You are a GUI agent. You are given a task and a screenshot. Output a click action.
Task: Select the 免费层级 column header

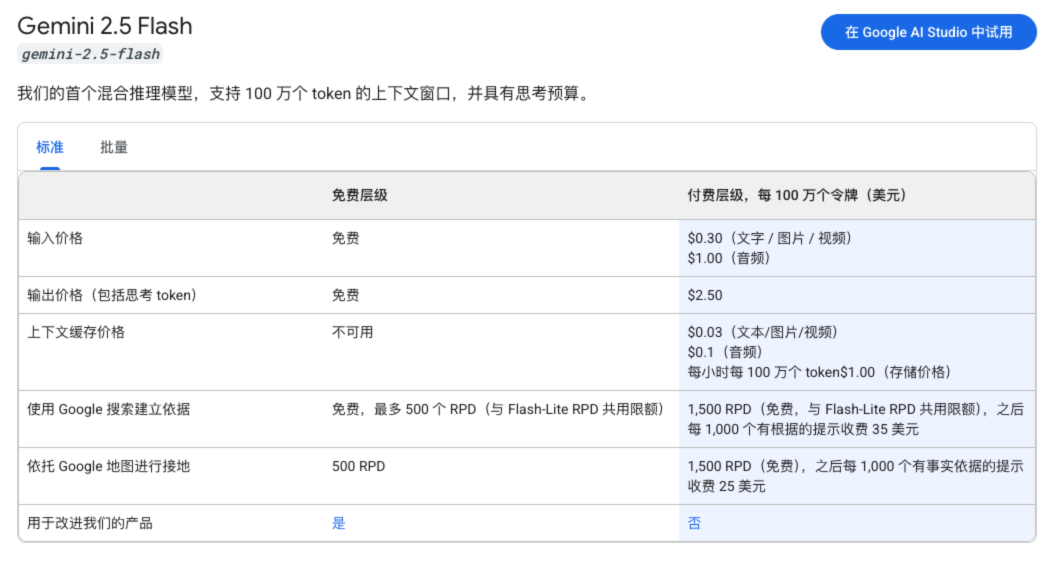[x=360, y=195]
